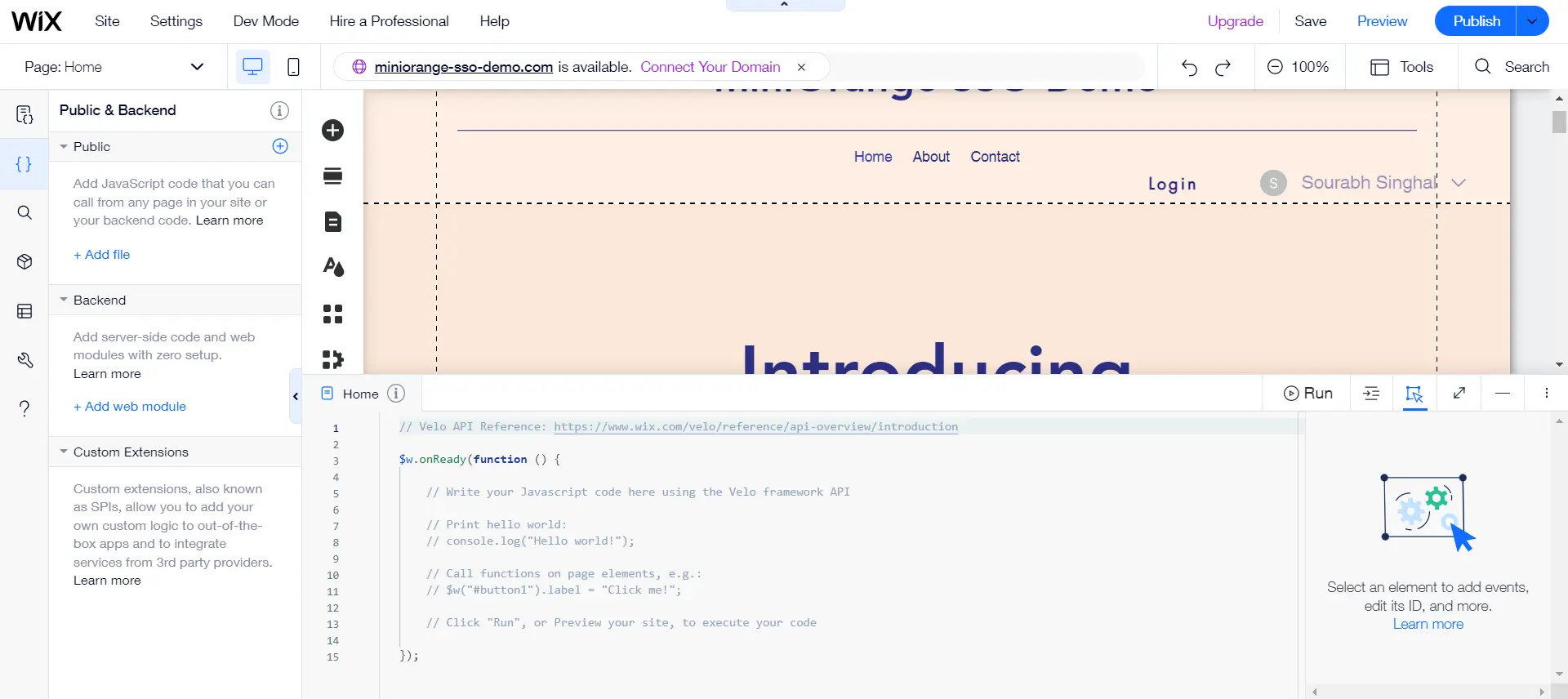This screenshot has width=1568, height=699.
Task: Click the Upgrade link
Action: click(x=1236, y=21)
